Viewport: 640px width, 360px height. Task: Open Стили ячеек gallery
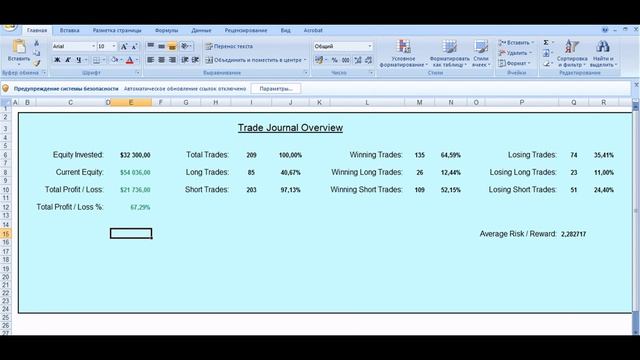481,53
